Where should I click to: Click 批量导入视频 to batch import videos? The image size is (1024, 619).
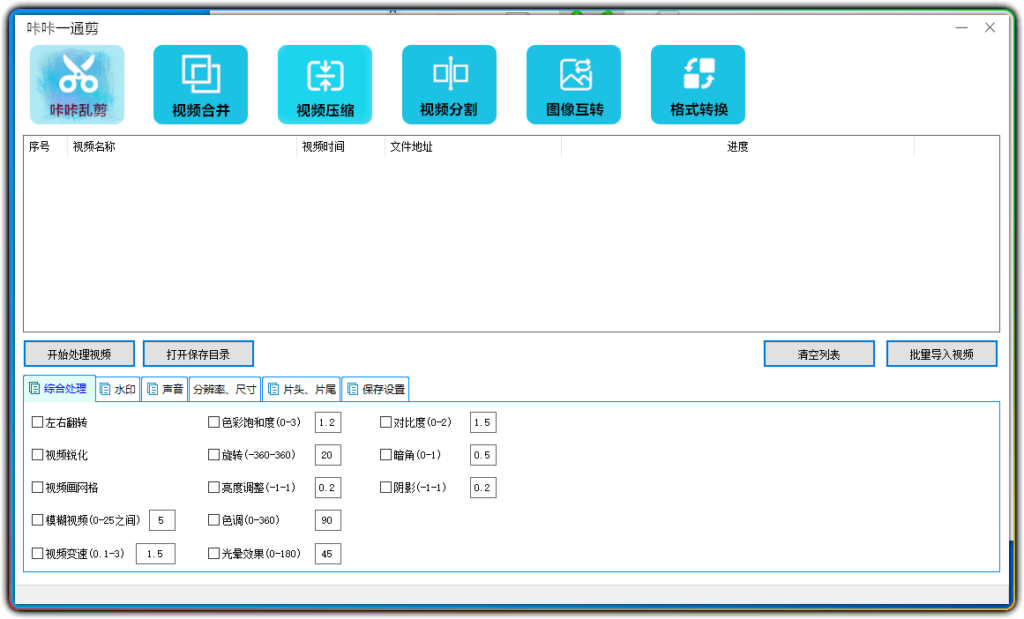coord(941,353)
